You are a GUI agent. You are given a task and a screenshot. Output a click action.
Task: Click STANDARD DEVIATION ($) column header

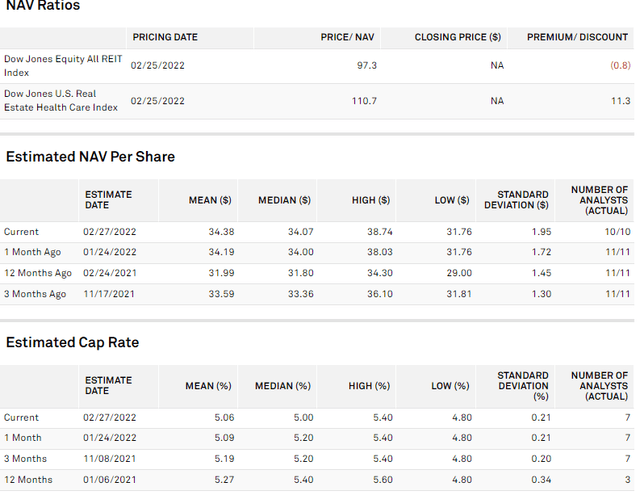click(516, 200)
